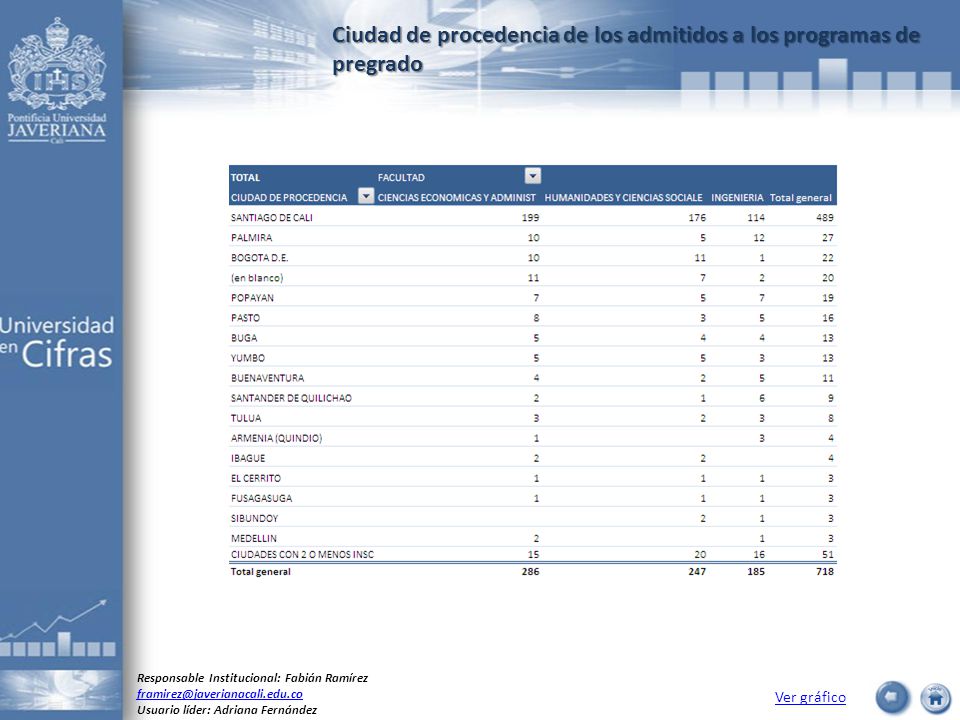Image resolution: width=960 pixels, height=720 pixels.
Task: Click the TOTAL header cell
Action: (x=245, y=178)
